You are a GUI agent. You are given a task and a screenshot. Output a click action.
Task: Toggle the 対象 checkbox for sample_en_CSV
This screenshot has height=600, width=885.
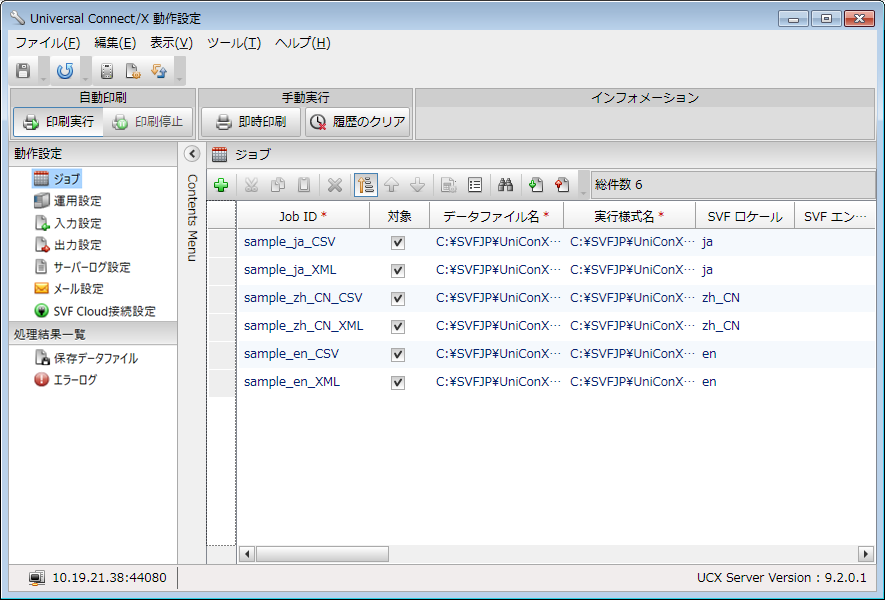click(x=398, y=354)
